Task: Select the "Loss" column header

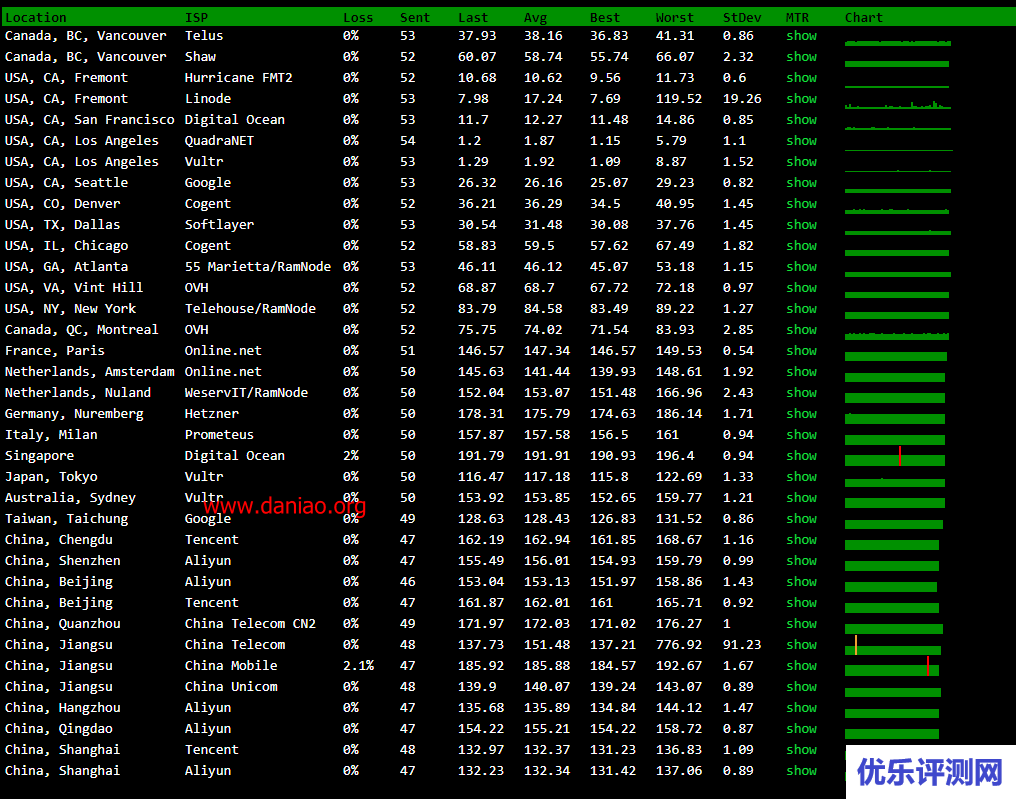Action: [x=358, y=17]
